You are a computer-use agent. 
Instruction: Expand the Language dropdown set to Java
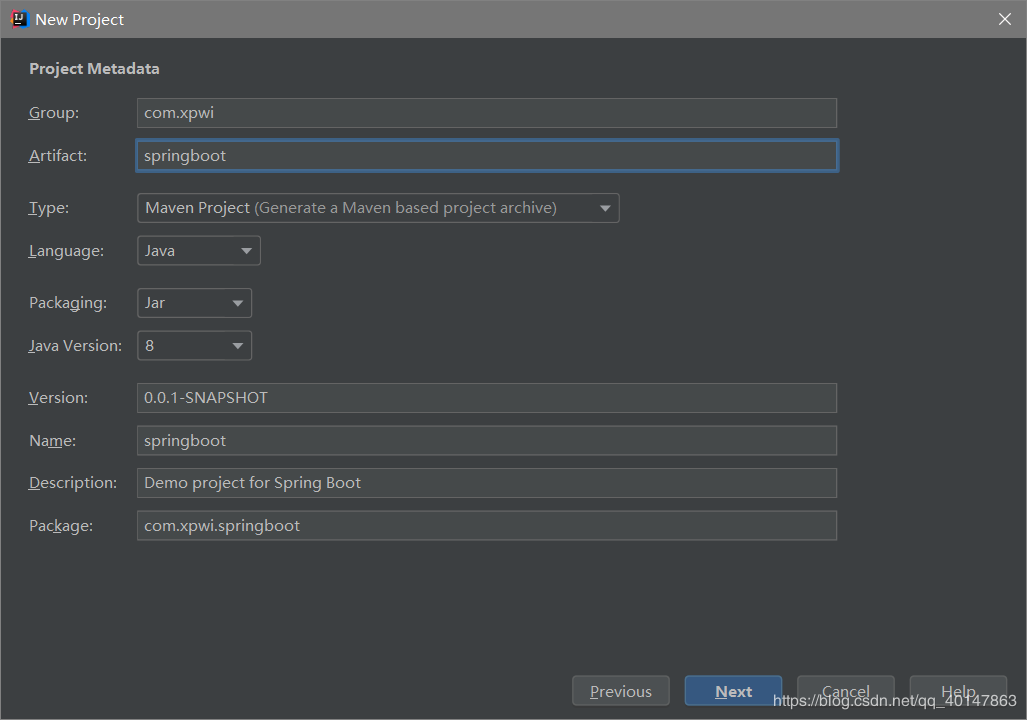(198, 251)
